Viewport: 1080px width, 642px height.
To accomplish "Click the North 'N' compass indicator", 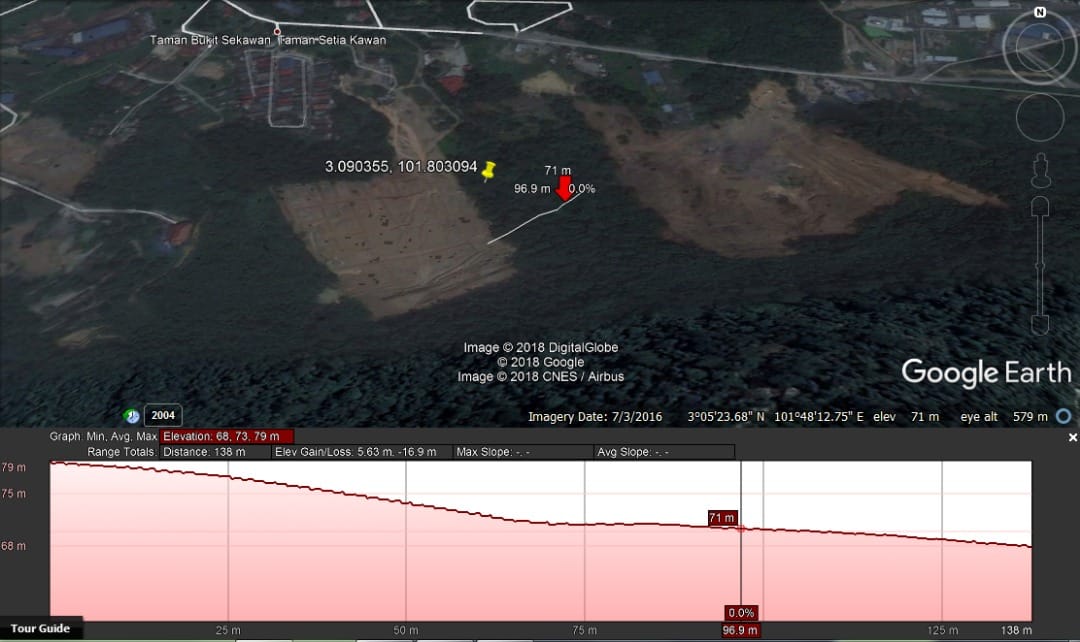I will [1040, 13].
